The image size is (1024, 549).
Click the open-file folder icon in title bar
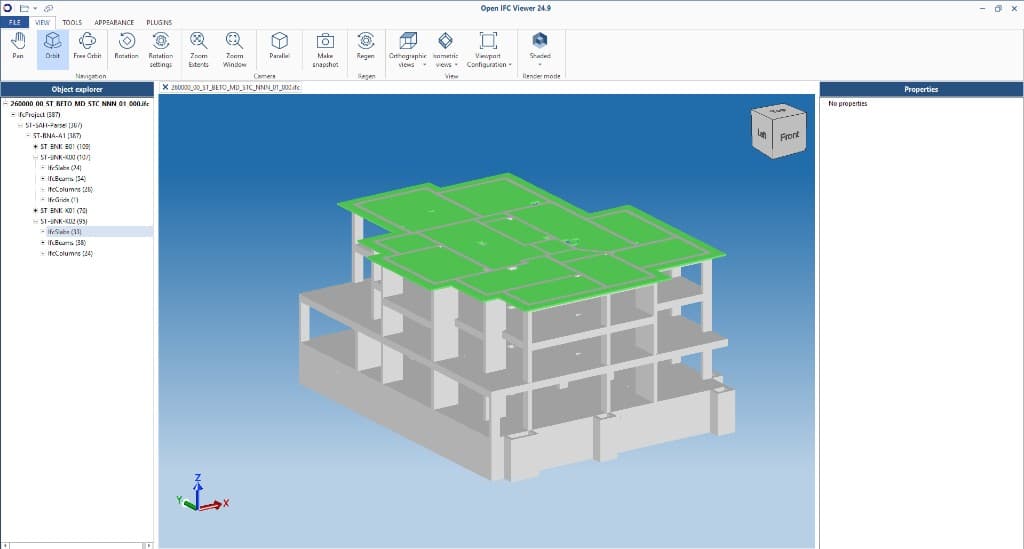24,8
